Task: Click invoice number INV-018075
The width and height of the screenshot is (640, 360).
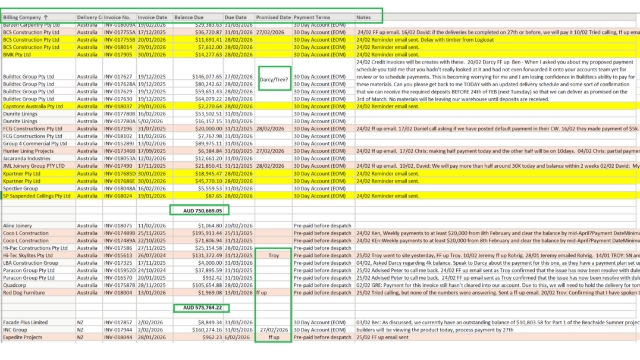Action: tap(119, 226)
